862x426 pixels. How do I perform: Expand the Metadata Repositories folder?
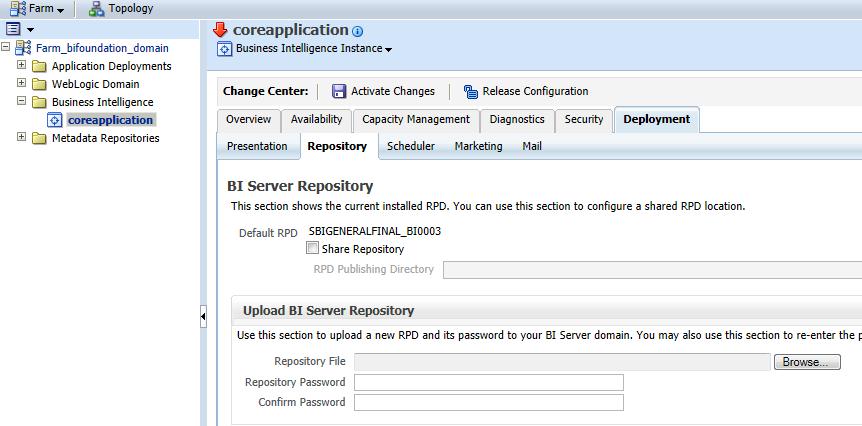point(21,137)
